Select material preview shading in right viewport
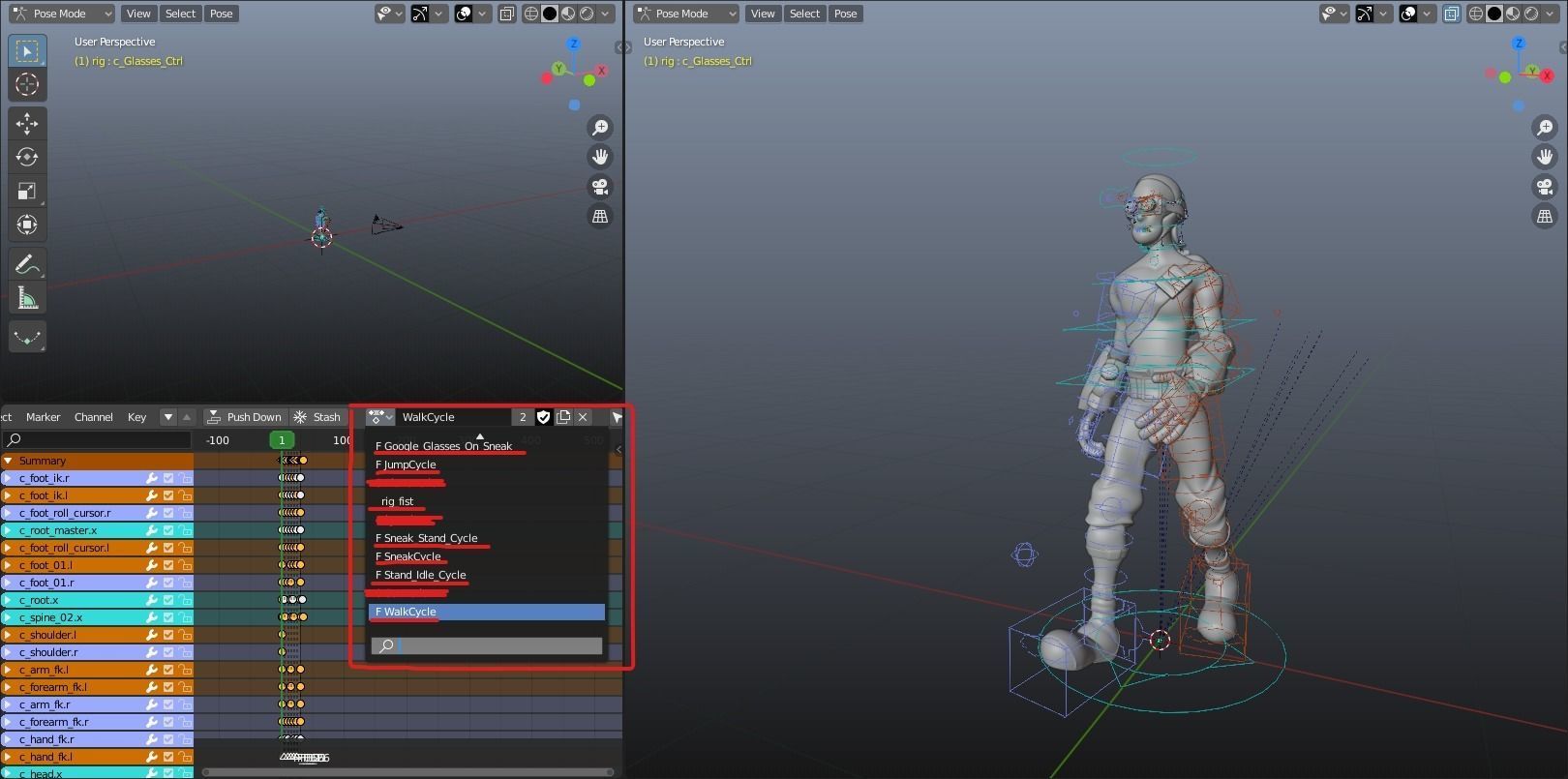 pyautogui.click(x=1513, y=14)
